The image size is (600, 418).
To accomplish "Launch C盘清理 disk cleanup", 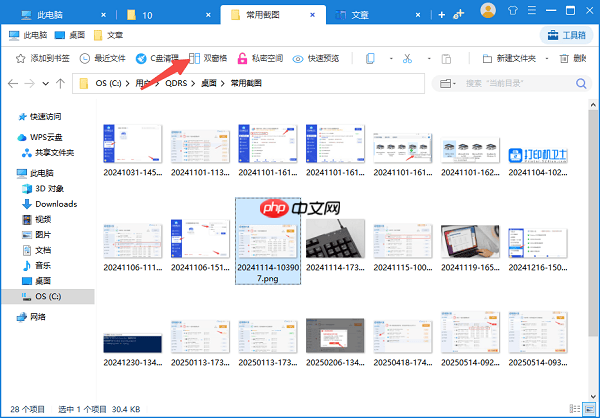I will [x=157, y=59].
